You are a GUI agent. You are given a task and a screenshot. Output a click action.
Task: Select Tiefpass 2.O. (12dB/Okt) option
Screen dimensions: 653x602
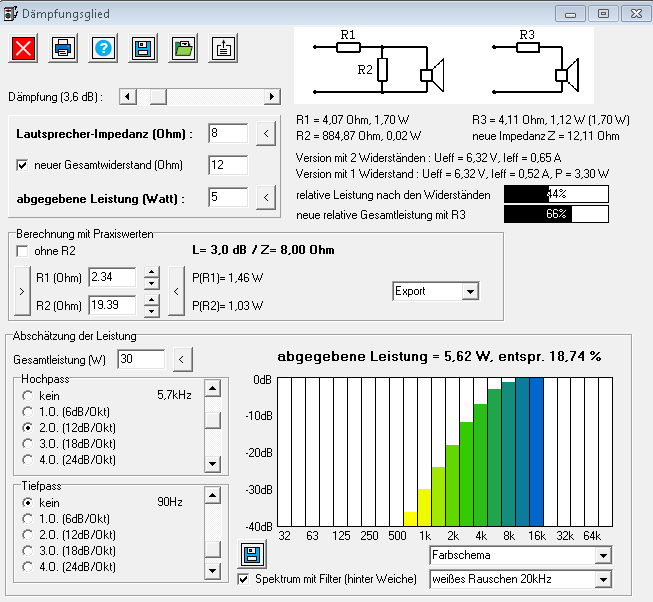pos(27,535)
